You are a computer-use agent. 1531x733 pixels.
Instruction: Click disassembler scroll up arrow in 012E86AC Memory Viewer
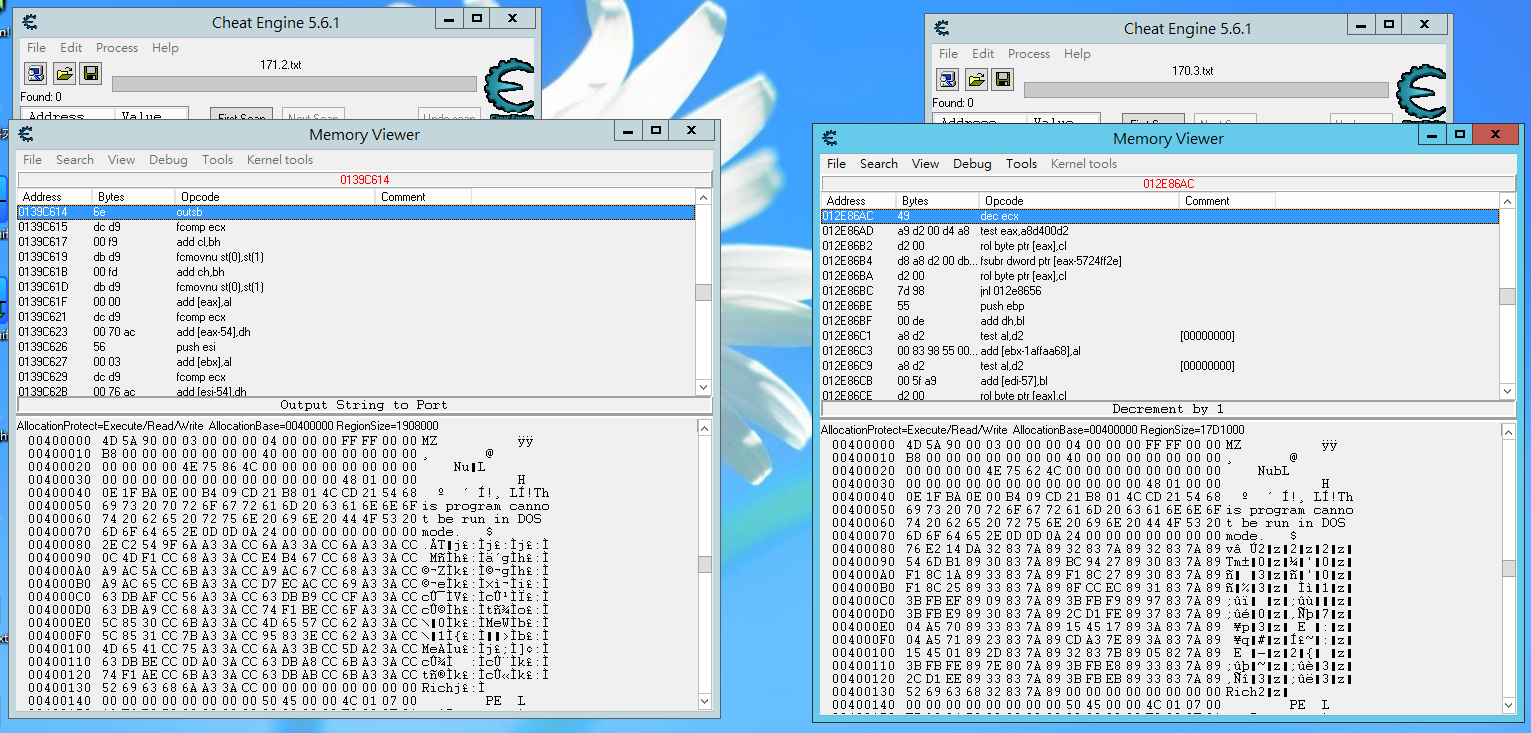pos(1507,202)
